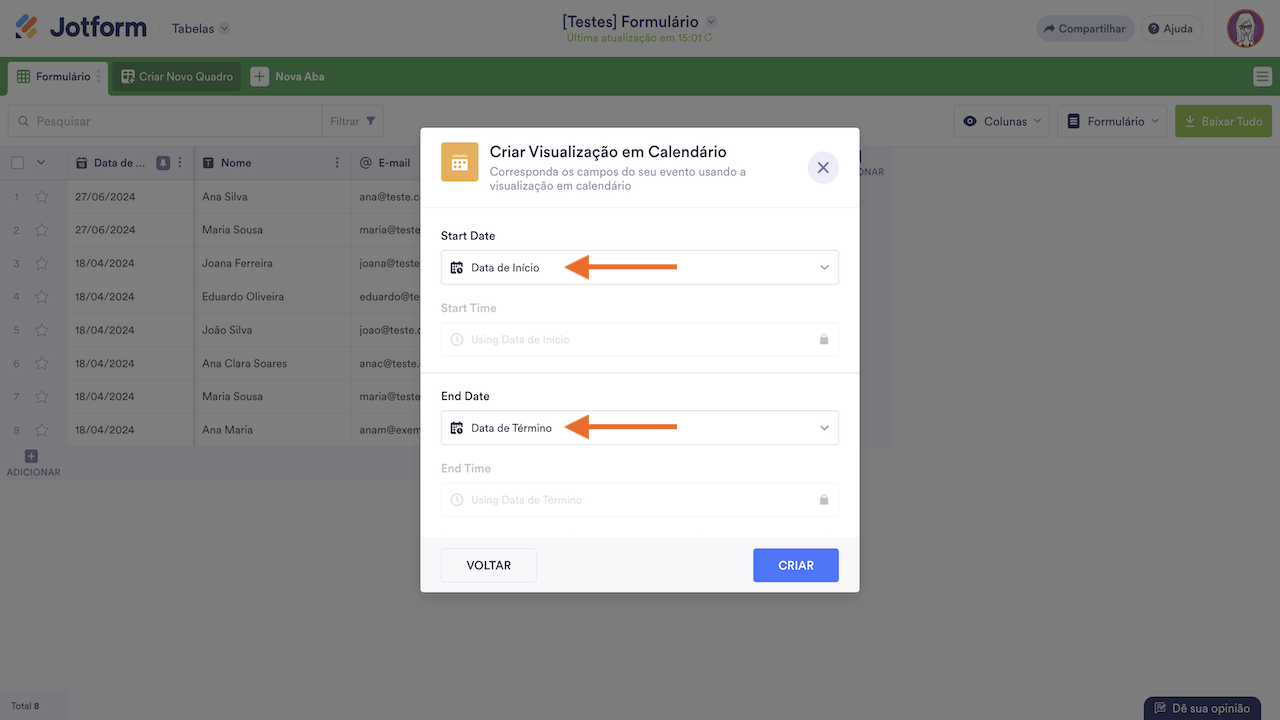Click the Voltar button
Image resolution: width=1280 pixels, height=720 pixels.
pos(488,565)
